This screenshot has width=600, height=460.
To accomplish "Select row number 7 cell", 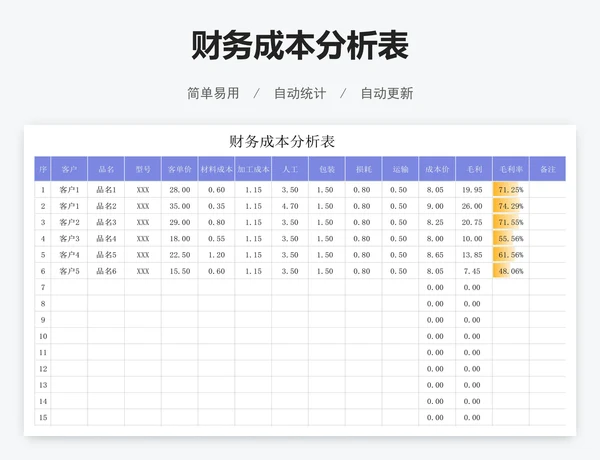I will point(42,287).
